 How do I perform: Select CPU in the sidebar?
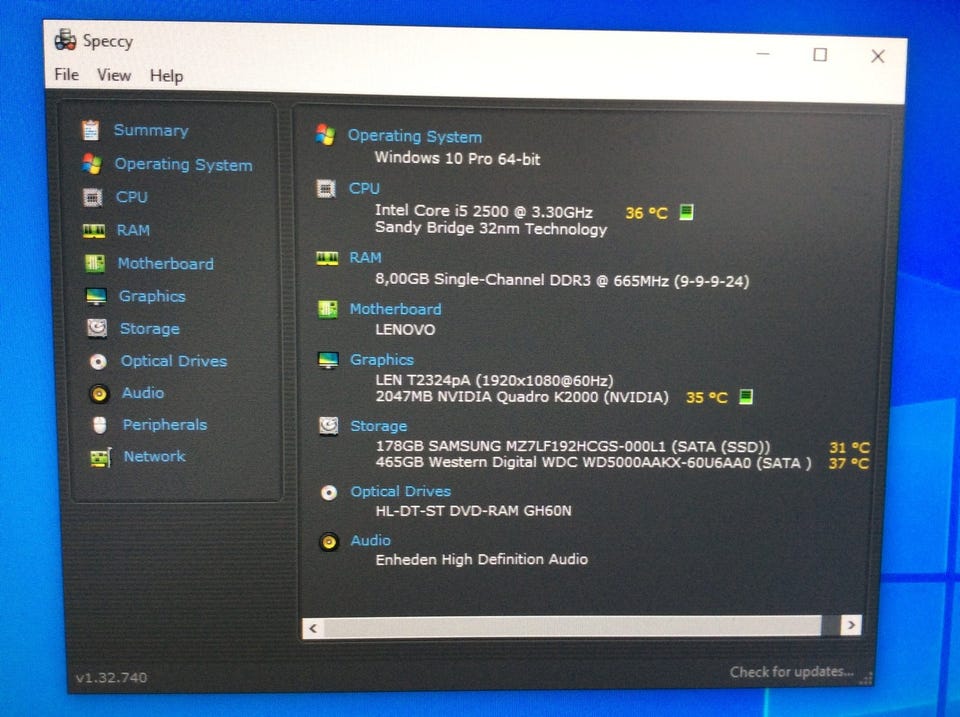[x=132, y=197]
